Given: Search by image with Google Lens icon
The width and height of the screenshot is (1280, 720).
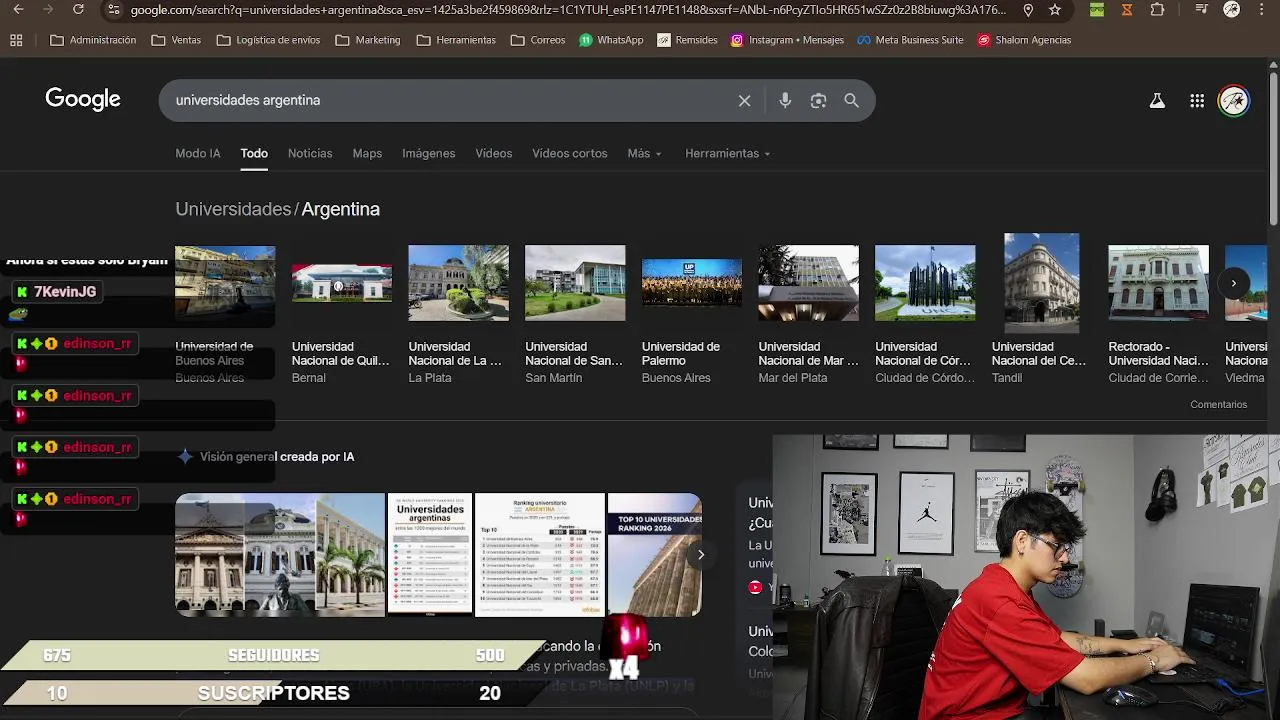Looking at the screenshot, I should [x=818, y=100].
